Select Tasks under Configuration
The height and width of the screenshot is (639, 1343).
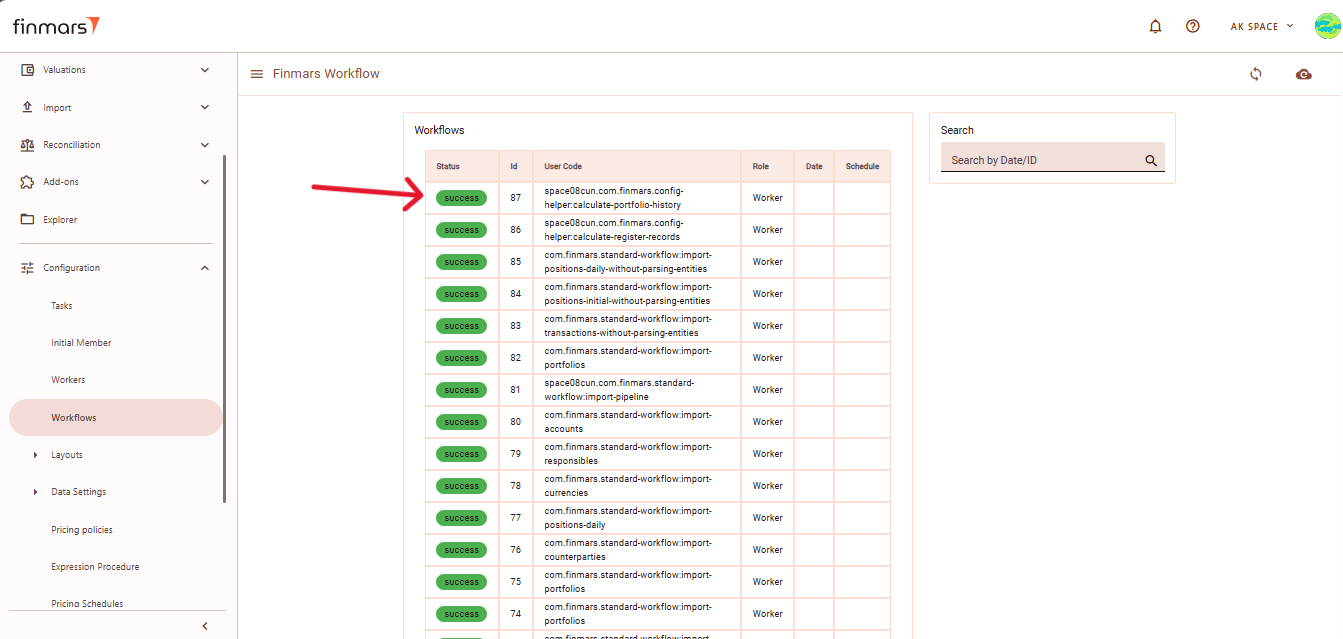point(62,306)
